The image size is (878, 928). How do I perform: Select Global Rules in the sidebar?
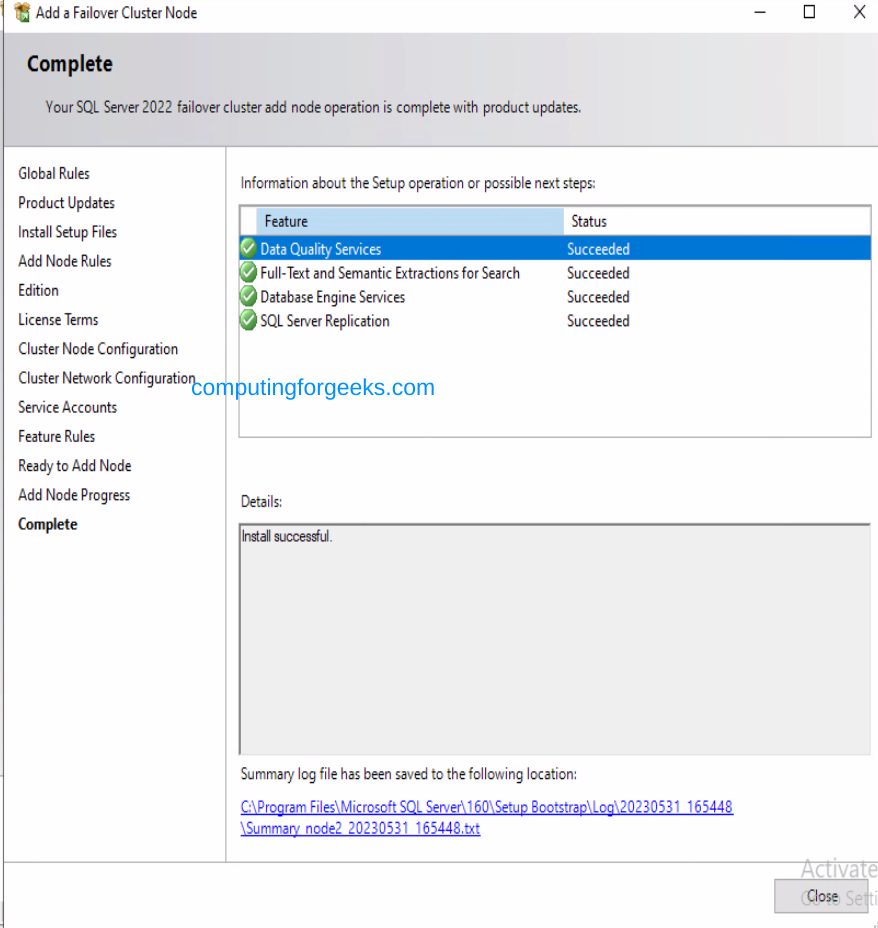(x=54, y=173)
